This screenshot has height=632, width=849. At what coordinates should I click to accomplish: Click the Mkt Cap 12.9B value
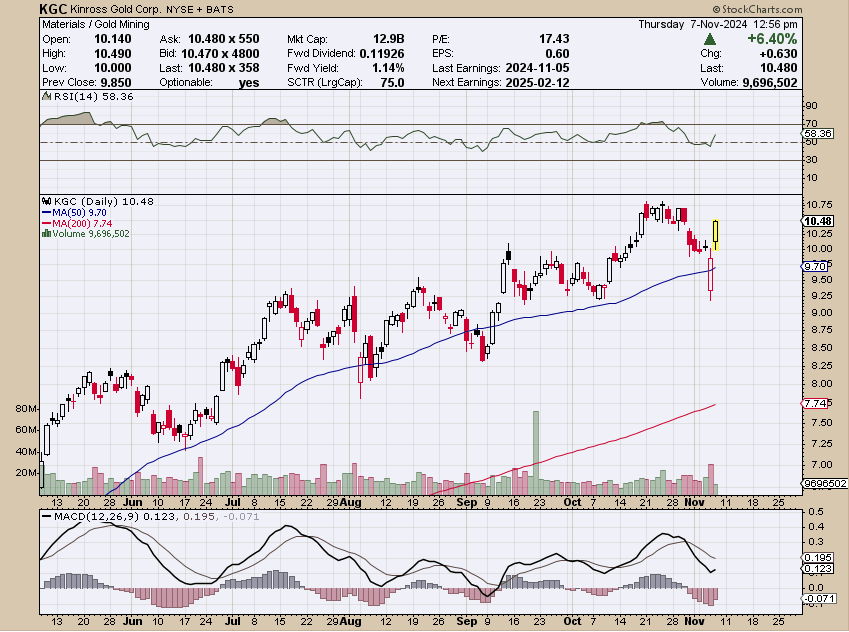[388, 39]
